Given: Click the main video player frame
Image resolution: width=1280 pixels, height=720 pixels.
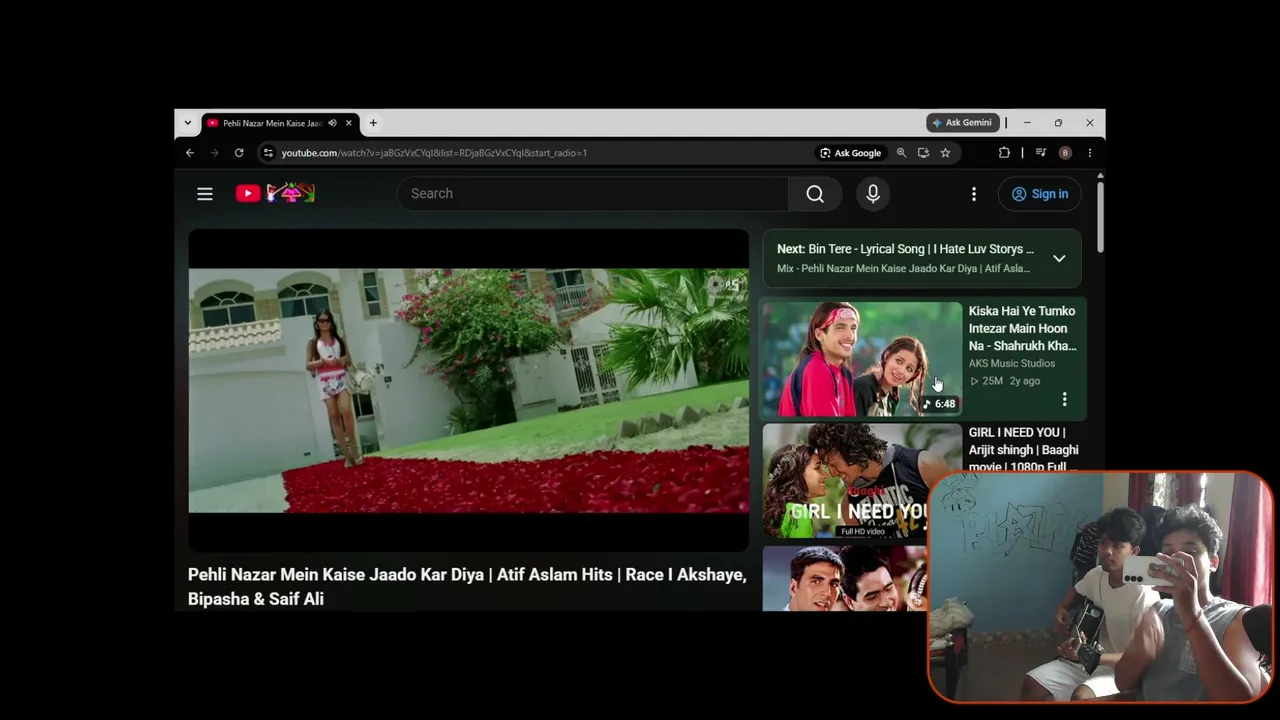Looking at the screenshot, I should (x=468, y=391).
